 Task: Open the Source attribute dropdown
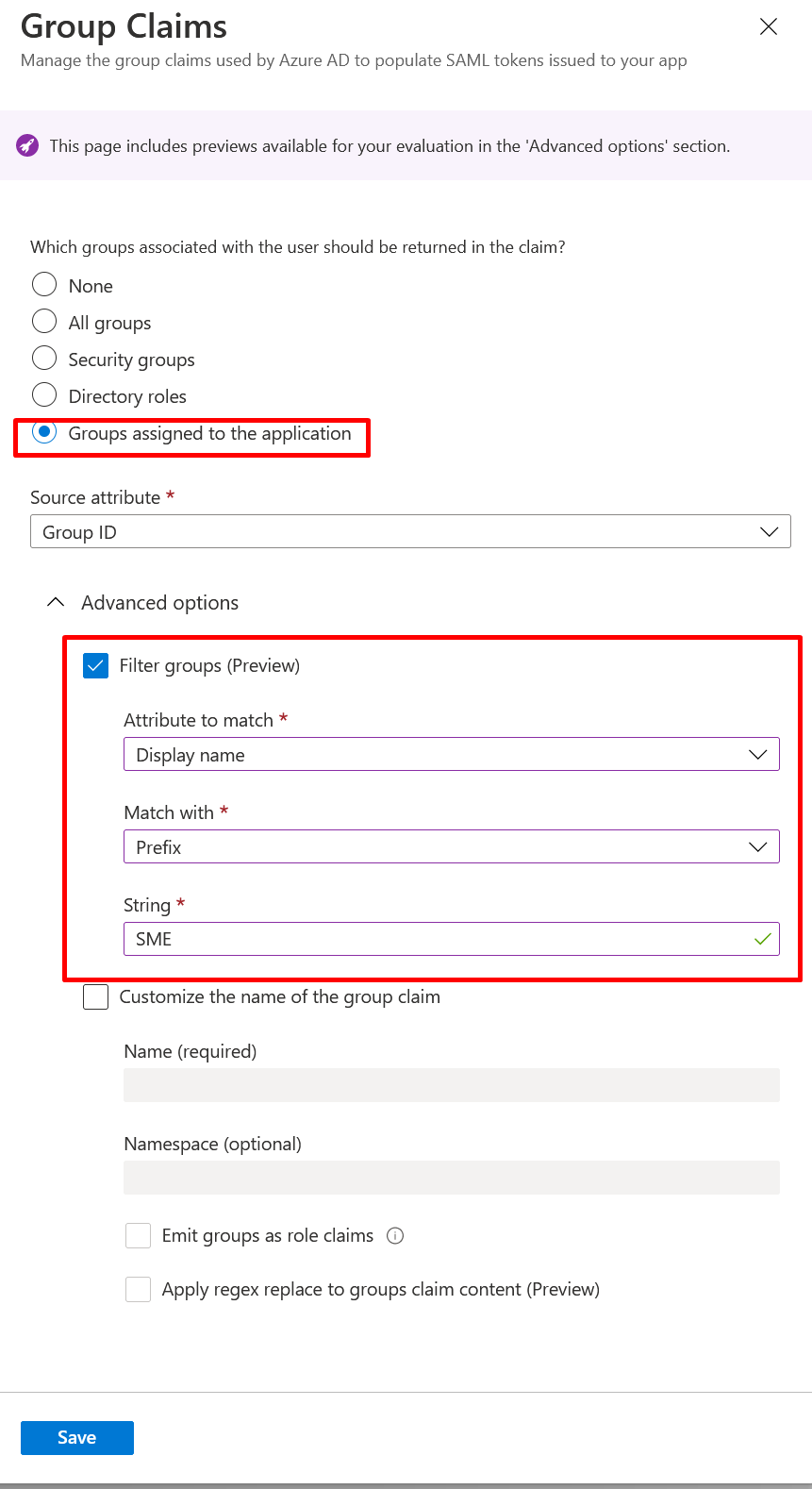pos(410,532)
